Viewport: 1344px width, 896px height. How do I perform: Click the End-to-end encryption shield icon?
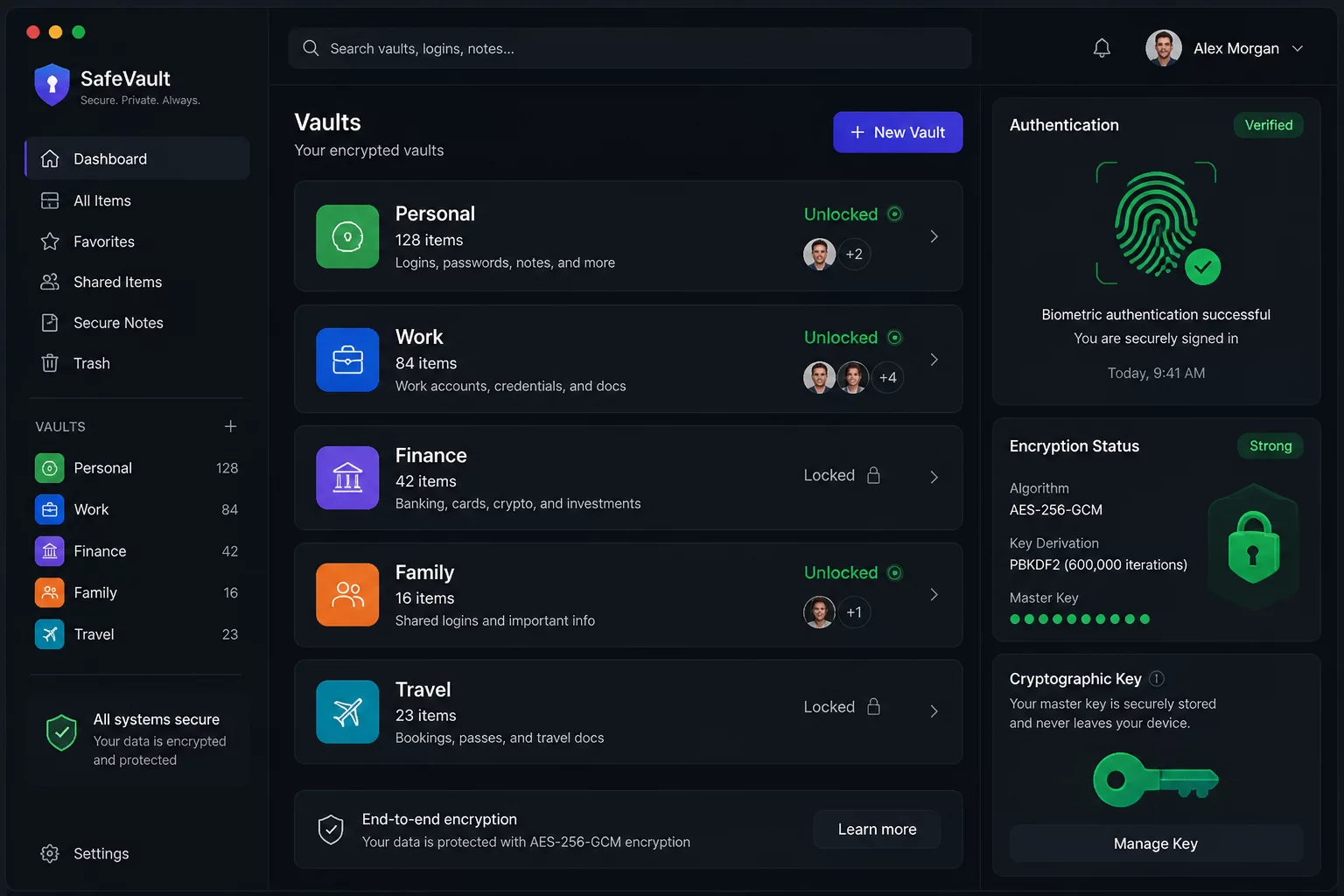331,829
